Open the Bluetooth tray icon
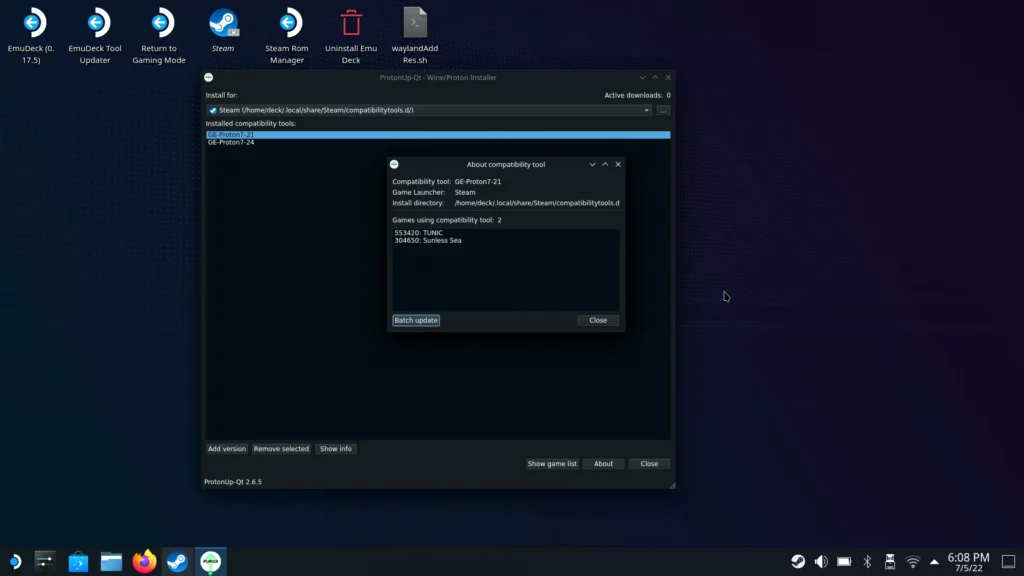Image resolution: width=1024 pixels, height=576 pixels. click(x=867, y=562)
